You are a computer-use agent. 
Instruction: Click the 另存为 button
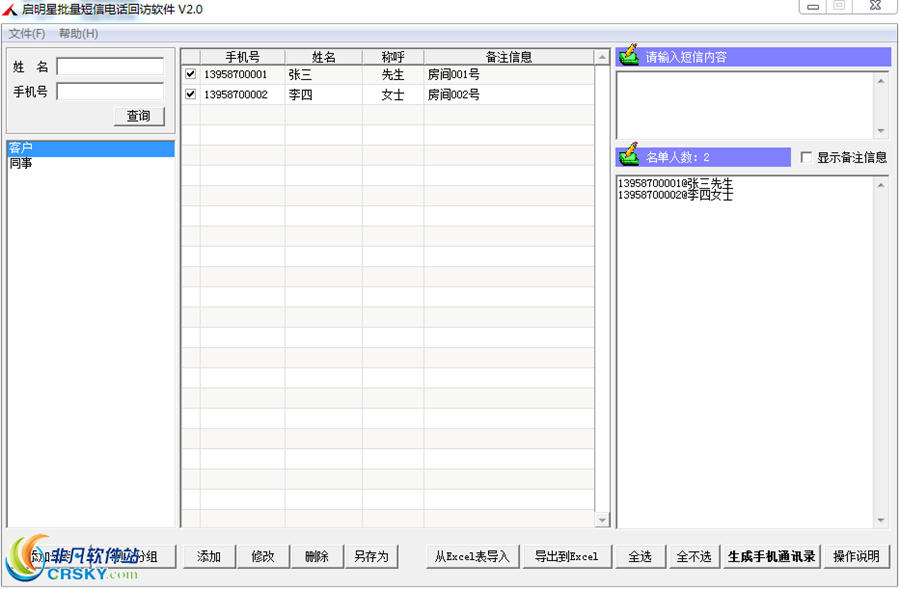point(371,556)
